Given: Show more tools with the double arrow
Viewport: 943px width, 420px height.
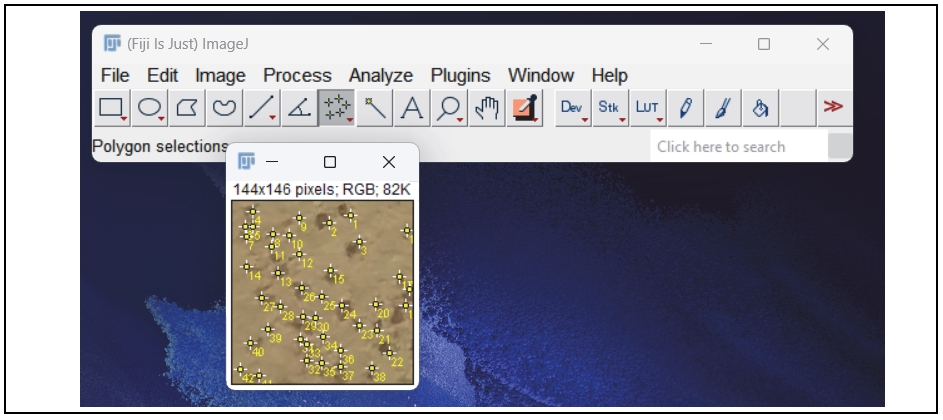Looking at the screenshot, I should (x=831, y=108).
